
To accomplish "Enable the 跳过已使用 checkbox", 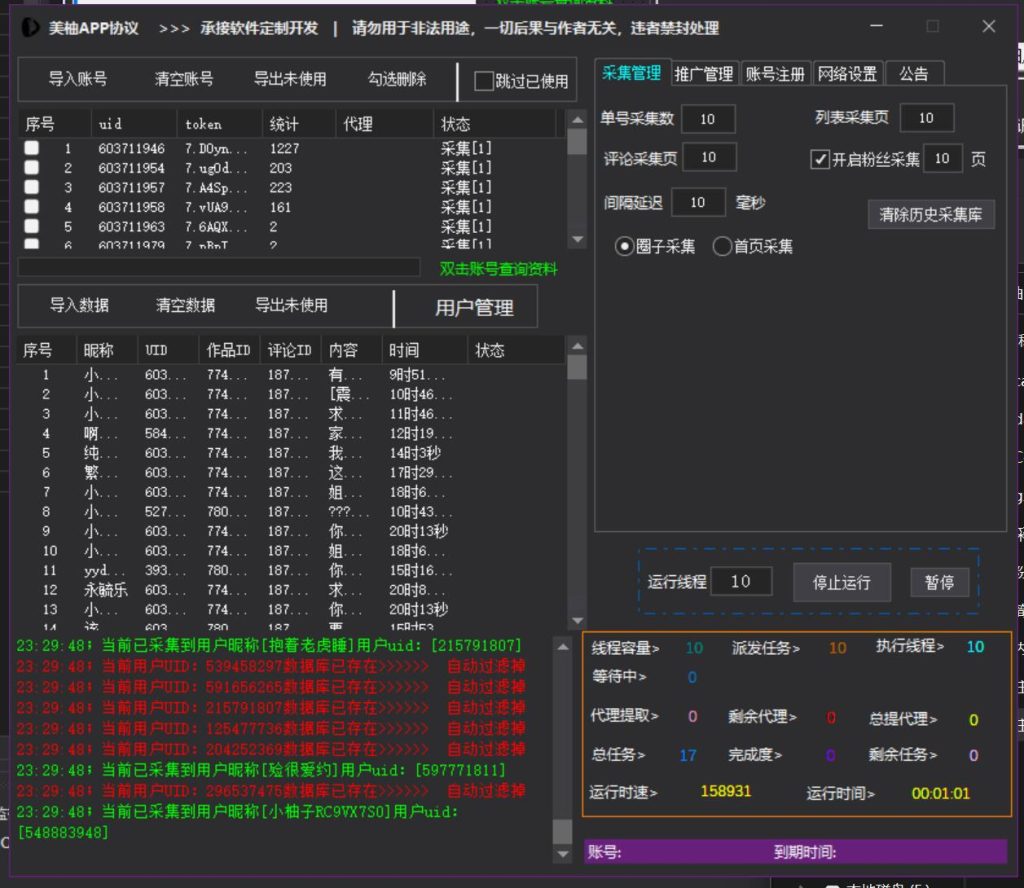I will click(484, 81).
